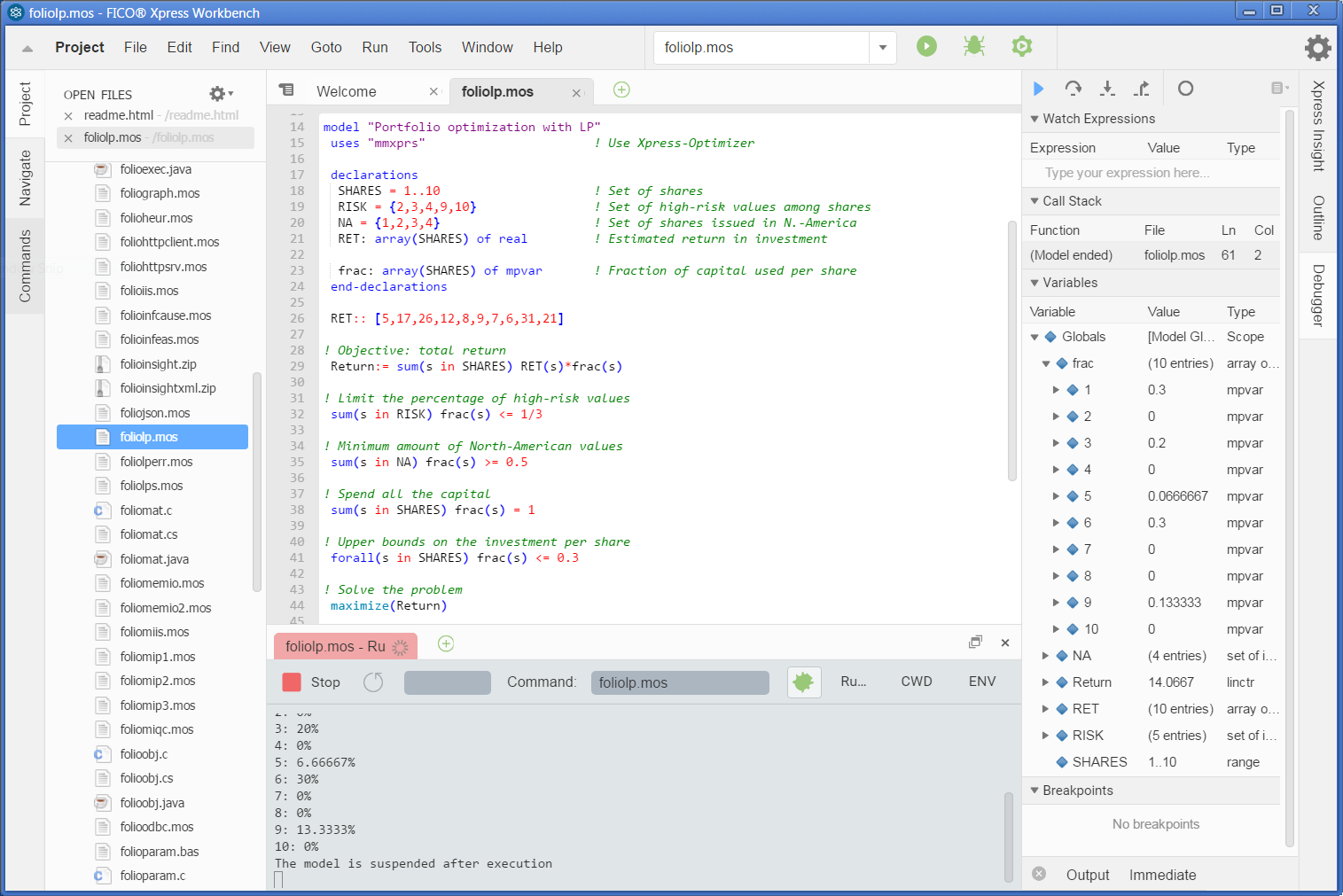Image resolution: width=1343 pixels, height=896 pixels.
Task: Run the model with green play icon
Action: point(926,46)
